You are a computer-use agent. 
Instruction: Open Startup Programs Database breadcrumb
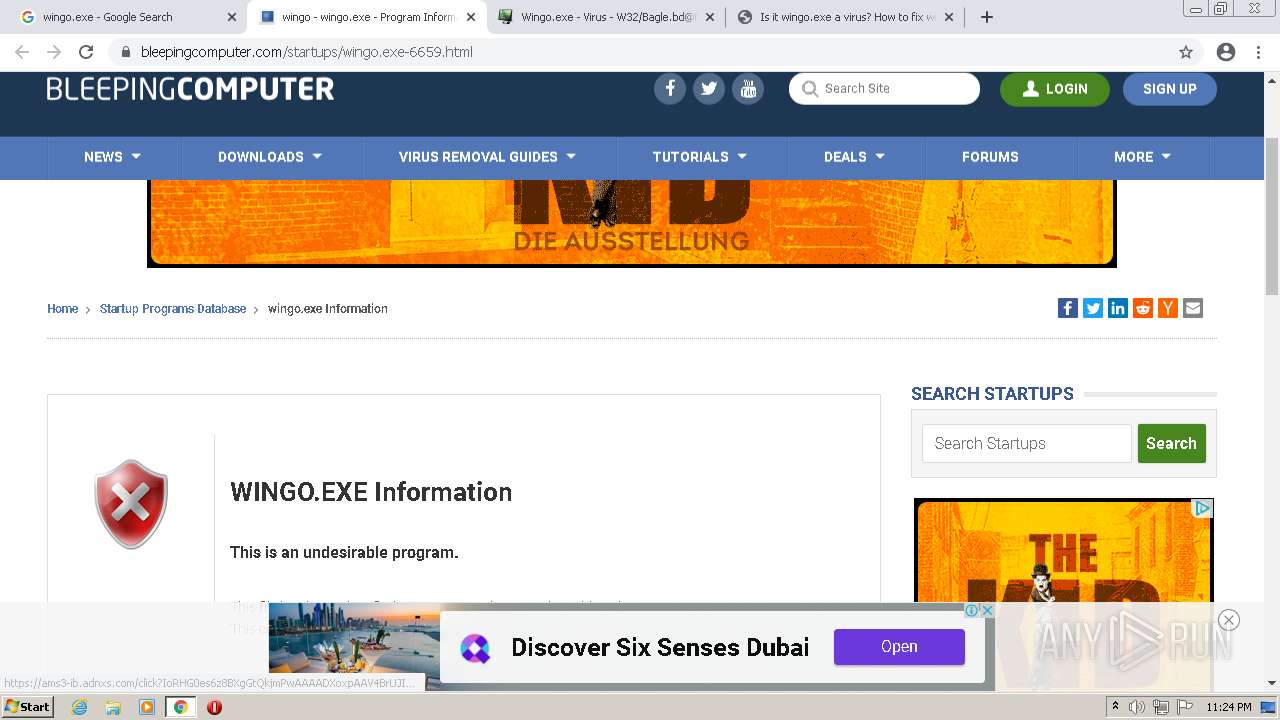coord(173,309)
